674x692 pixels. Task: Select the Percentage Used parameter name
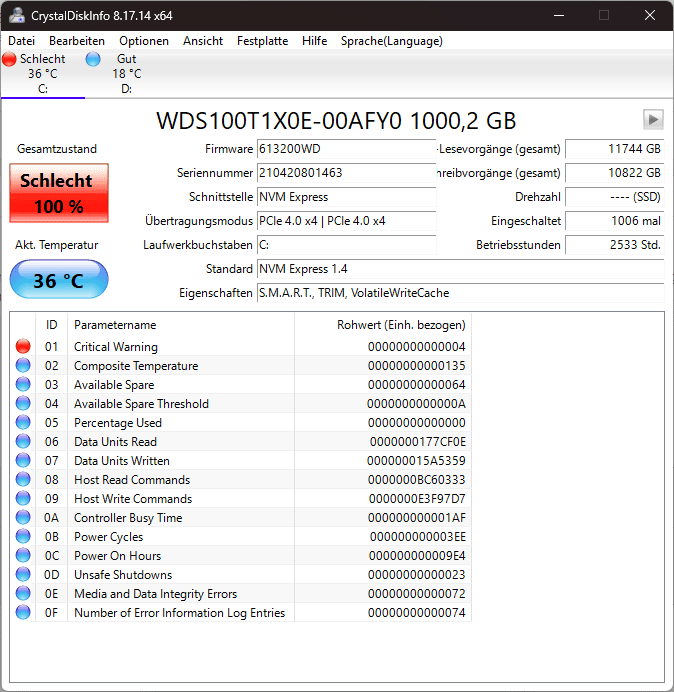pos(118,423)
